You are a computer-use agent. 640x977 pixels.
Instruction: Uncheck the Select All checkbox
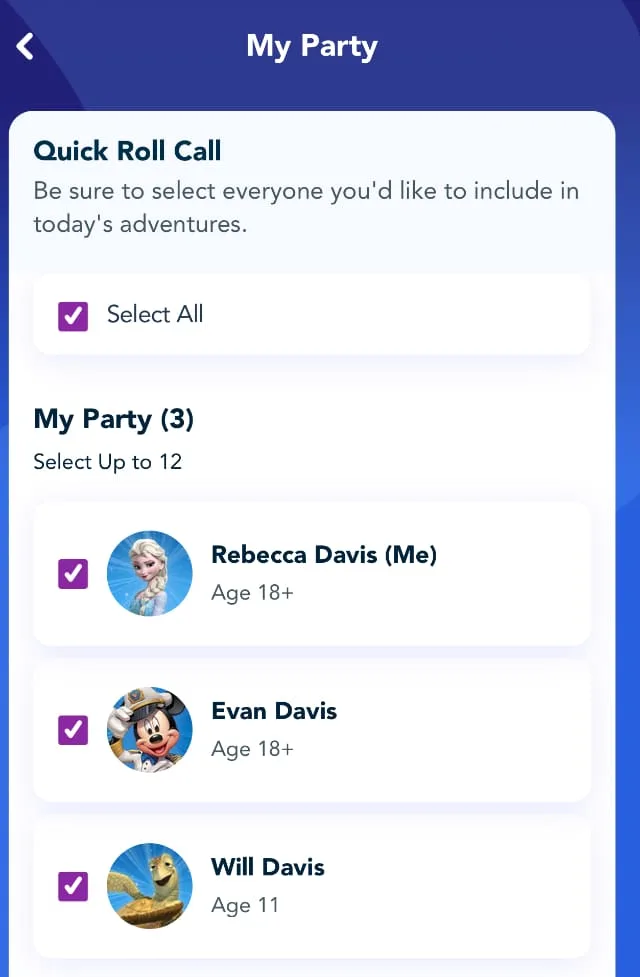click(x=73, y=316)
